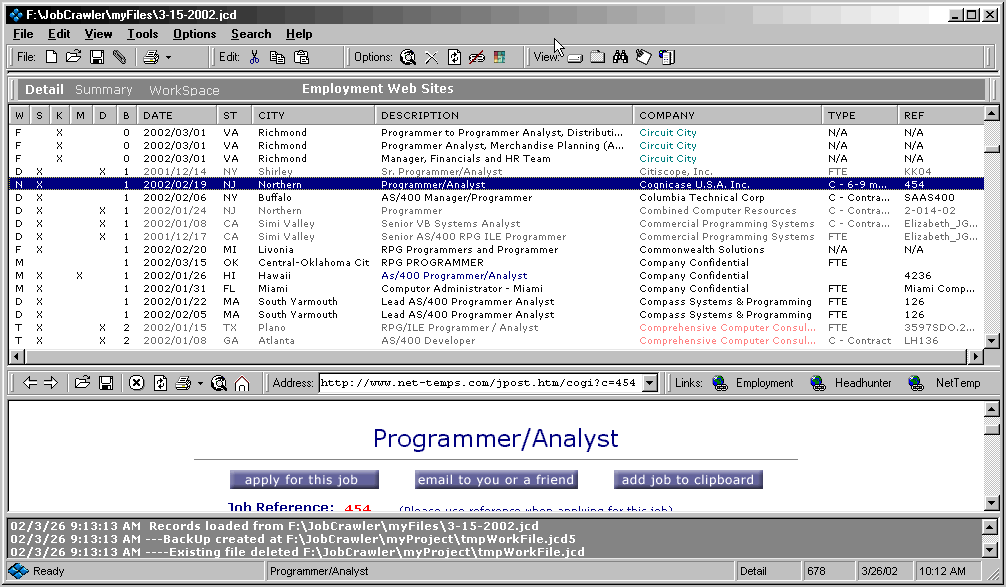Click the X delete icon in Options toolbar
This screenshot has height=587, width=1006.
[x=431, y=58]
